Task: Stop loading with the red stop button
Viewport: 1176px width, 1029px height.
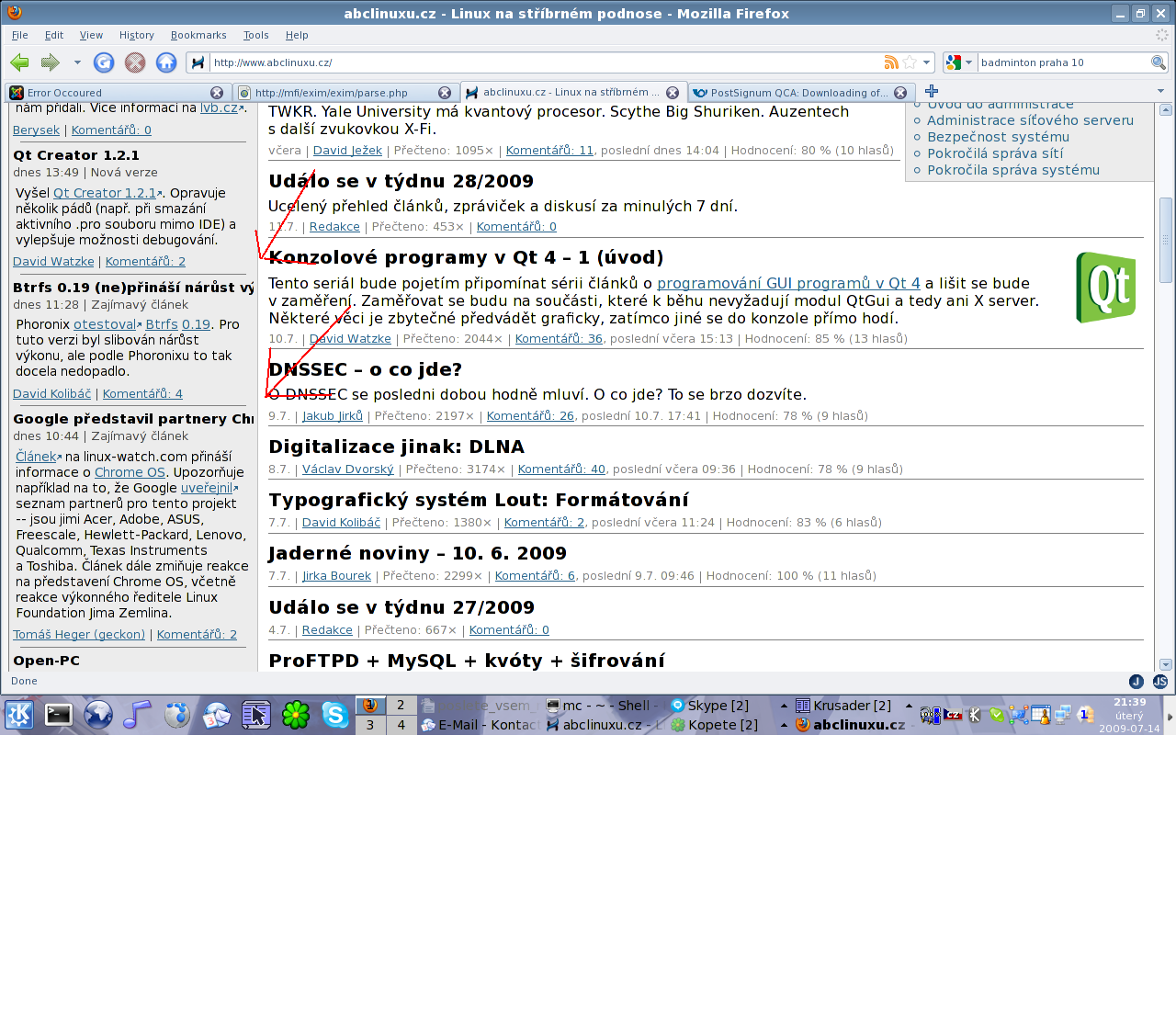Action: click(135, 62)
